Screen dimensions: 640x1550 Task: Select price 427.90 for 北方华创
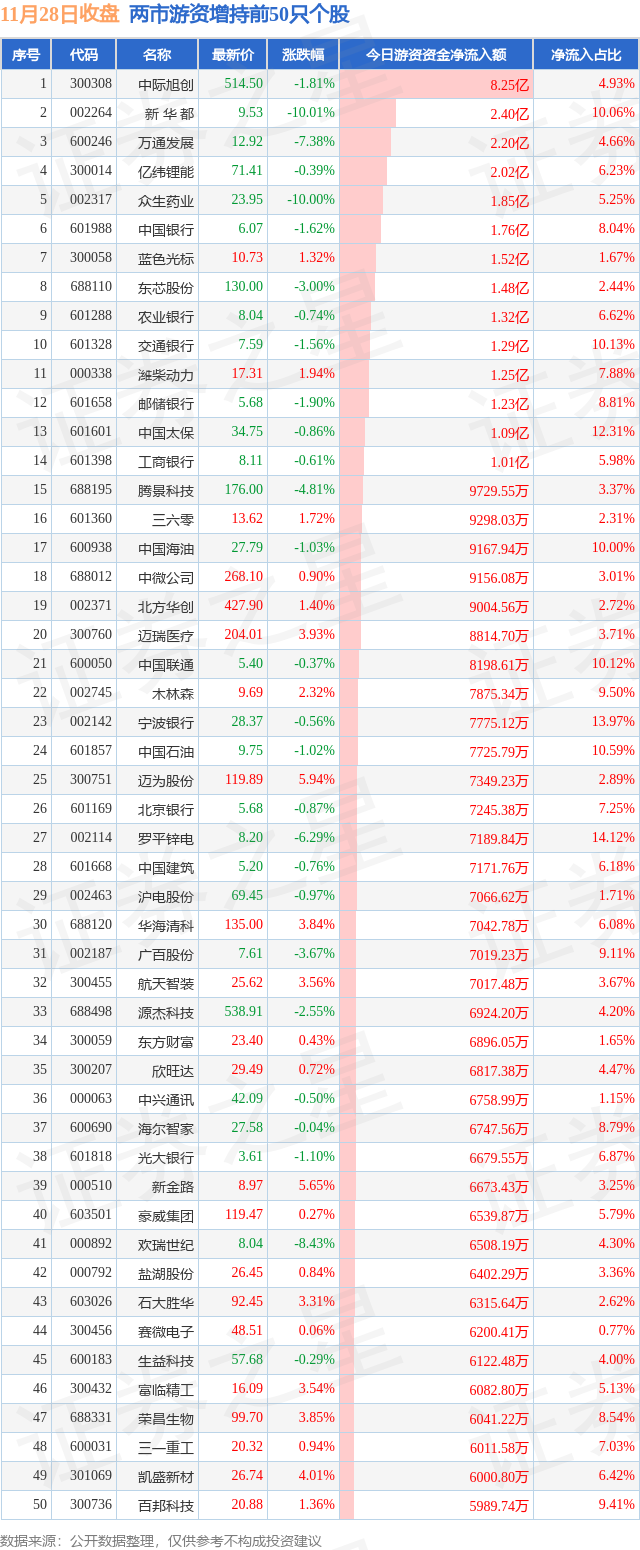pyautogui.click(x=244, y=606)
